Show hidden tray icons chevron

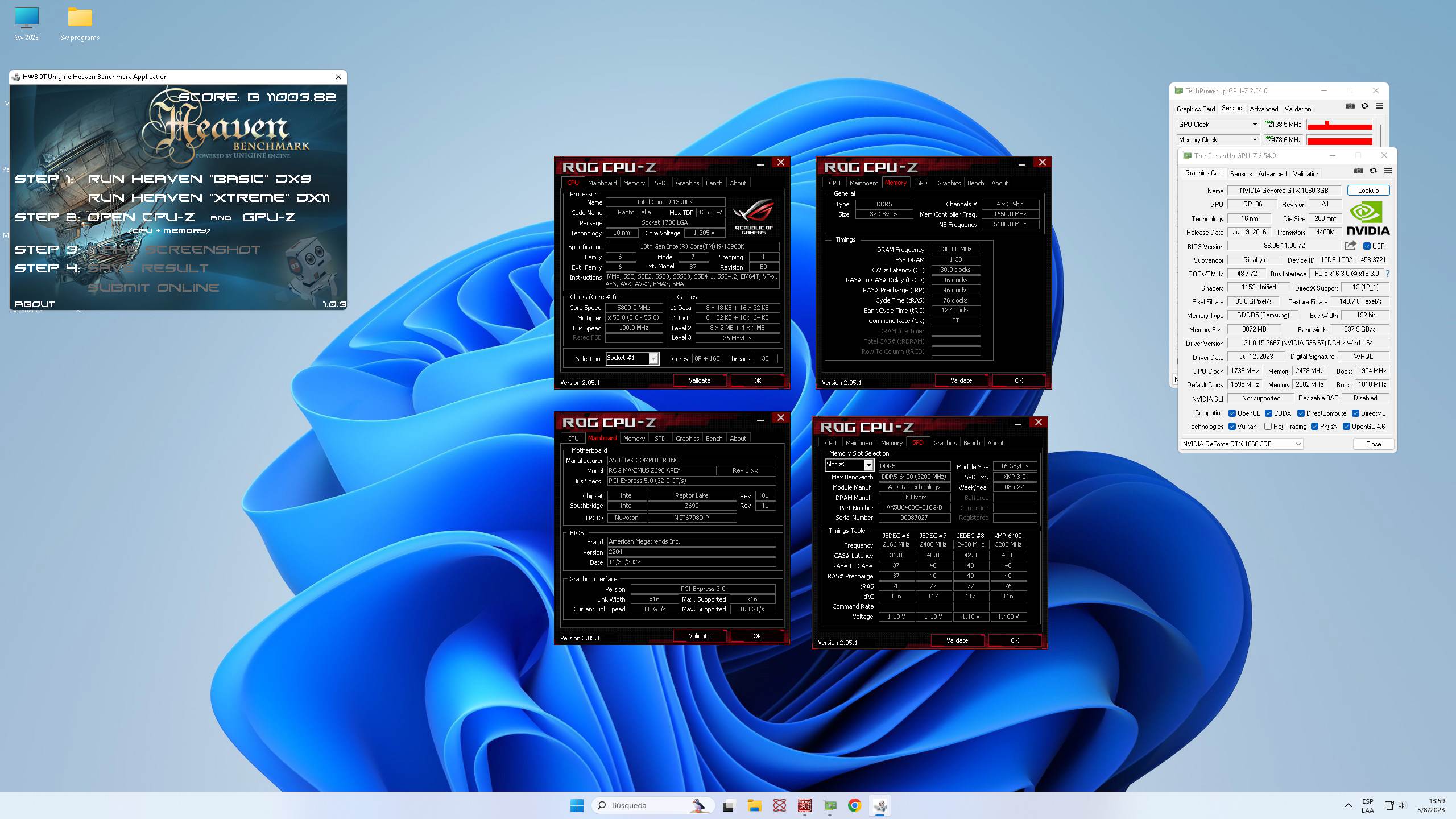point(1348,805)
